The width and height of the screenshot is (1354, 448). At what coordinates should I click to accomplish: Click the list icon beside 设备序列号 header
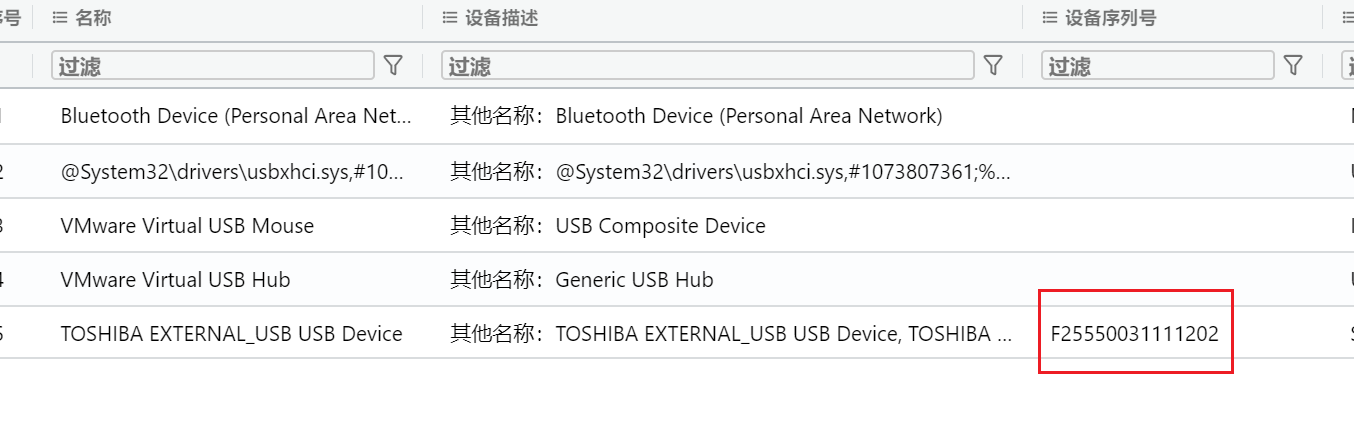click(x=1050, y=18)
